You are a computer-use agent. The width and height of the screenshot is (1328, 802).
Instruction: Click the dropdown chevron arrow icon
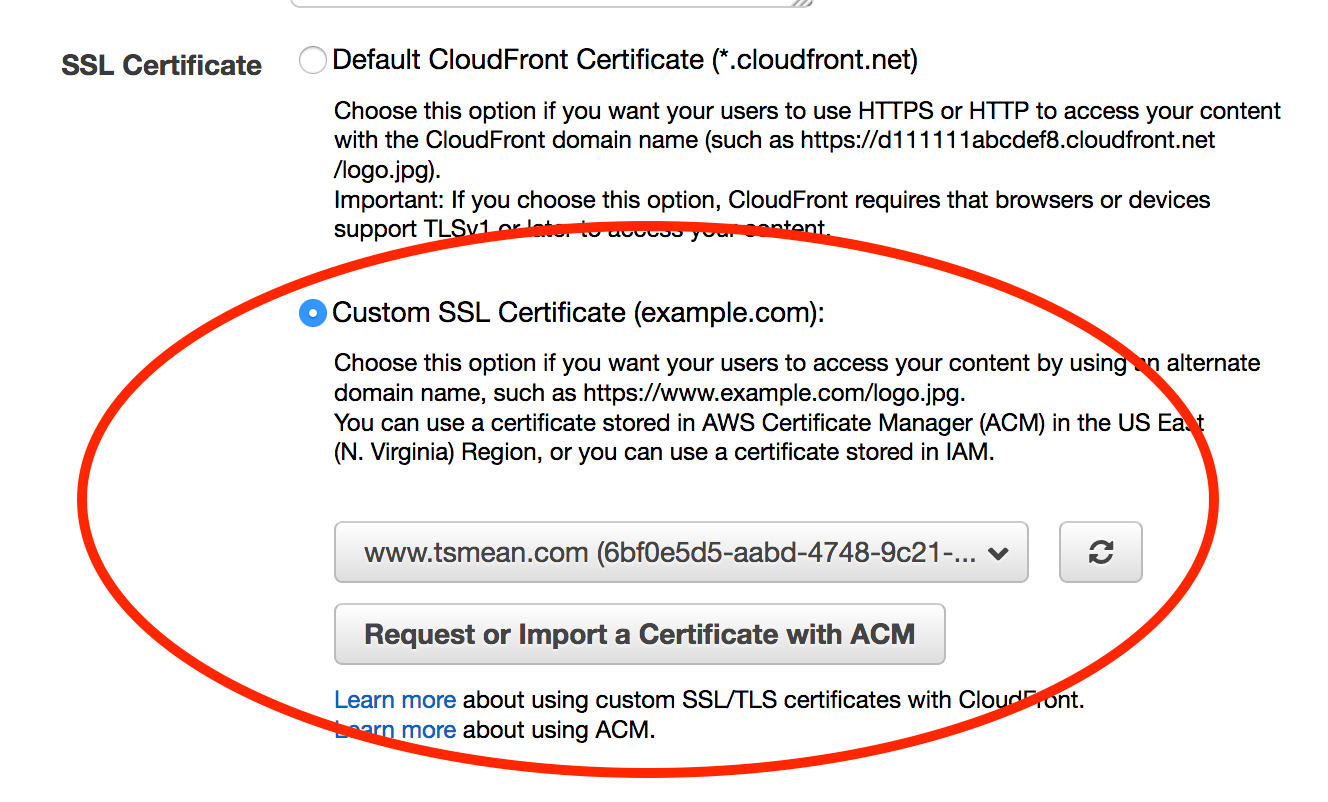click(997, 553)
